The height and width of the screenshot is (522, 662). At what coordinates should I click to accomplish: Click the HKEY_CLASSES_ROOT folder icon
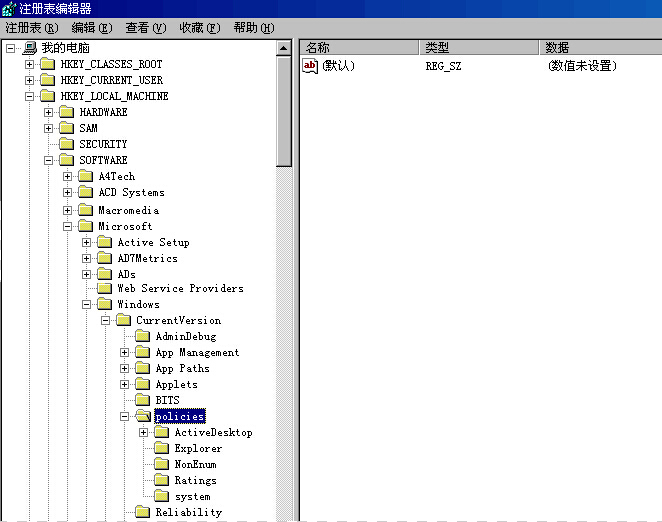click(48, 64)
